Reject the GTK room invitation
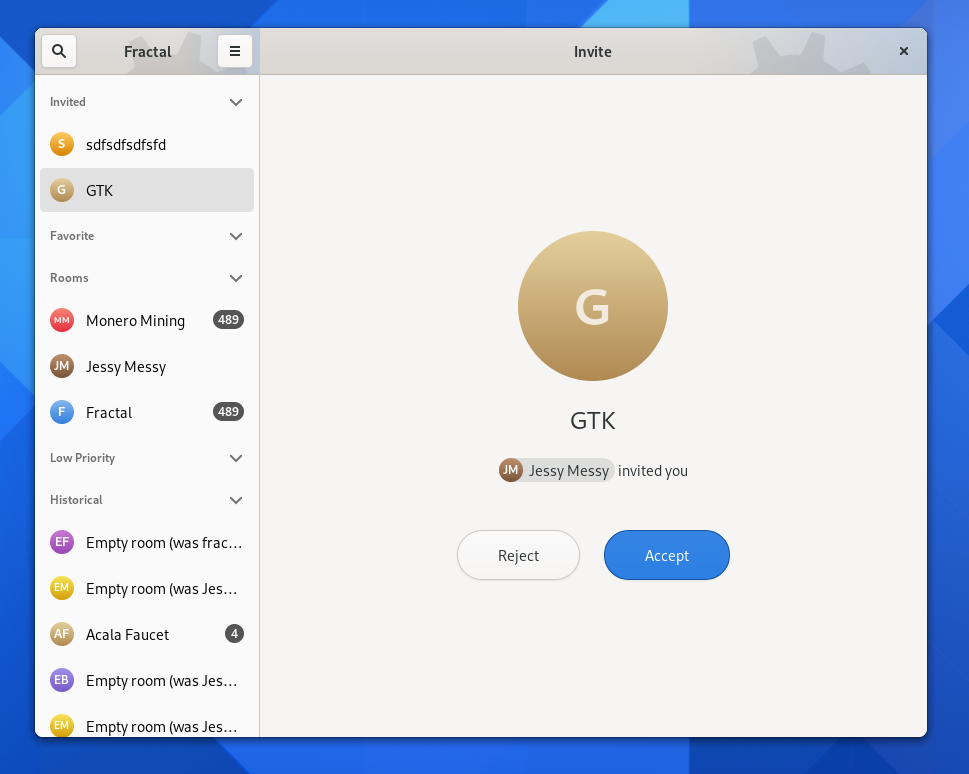 518,555
